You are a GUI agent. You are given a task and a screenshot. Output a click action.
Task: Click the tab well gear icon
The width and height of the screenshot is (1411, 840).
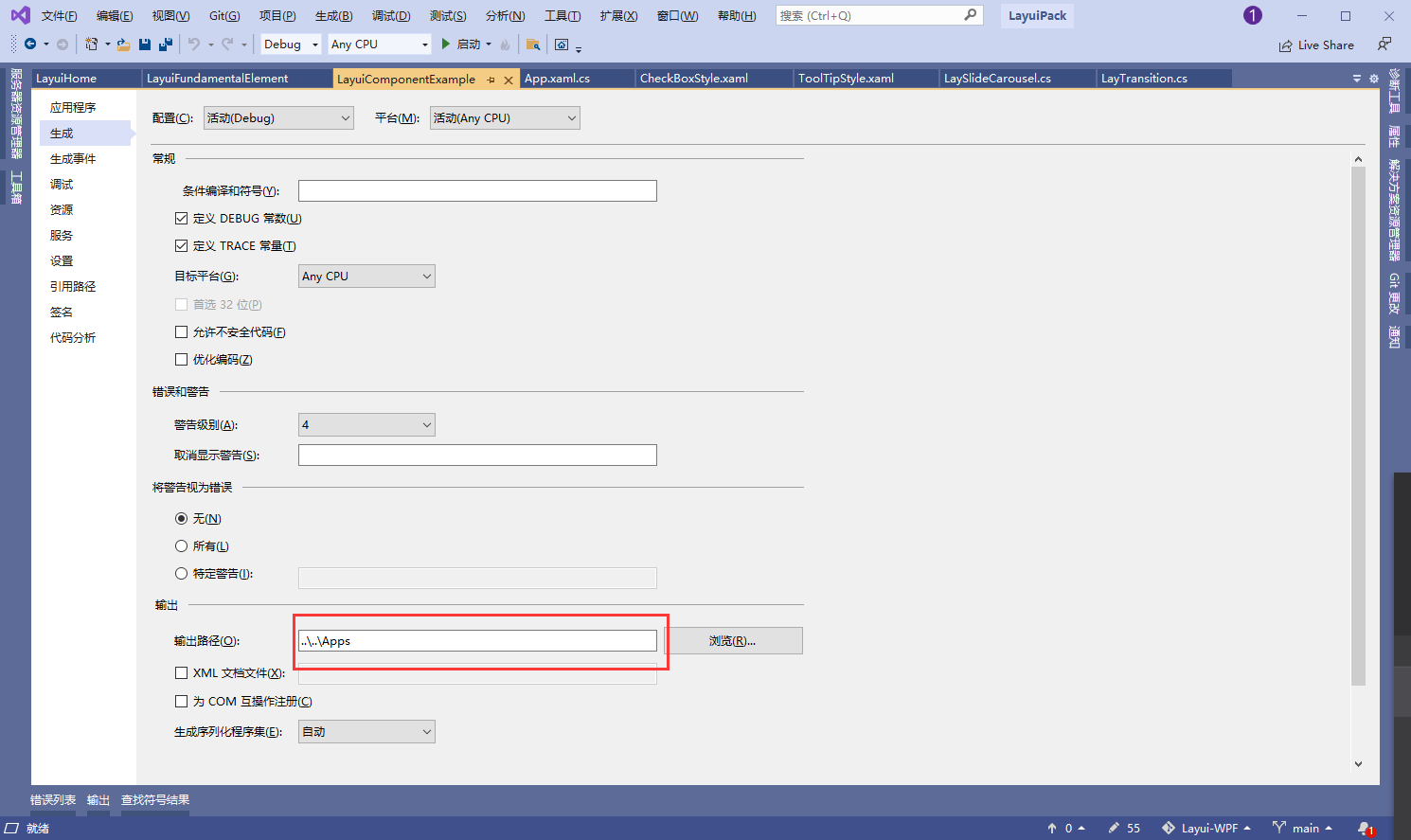pyautogui.click(x=1374, y=79)
